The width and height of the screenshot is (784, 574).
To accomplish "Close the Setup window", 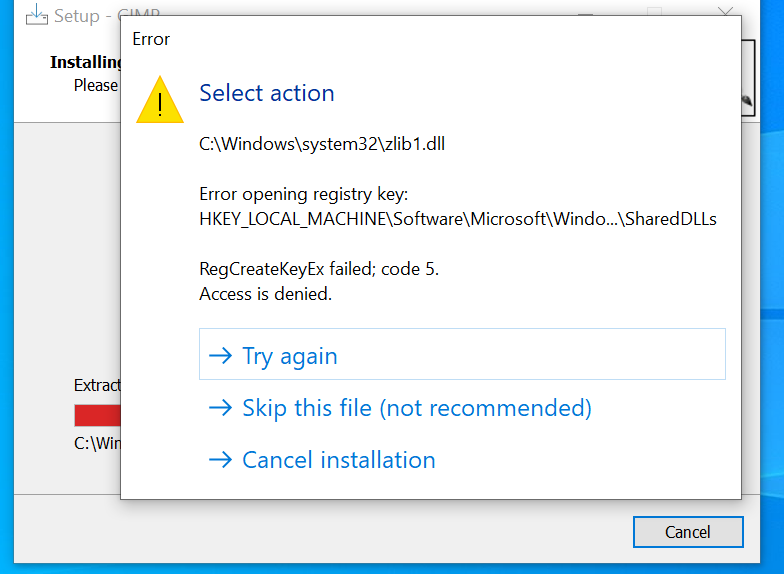I will tap(726, 14).
